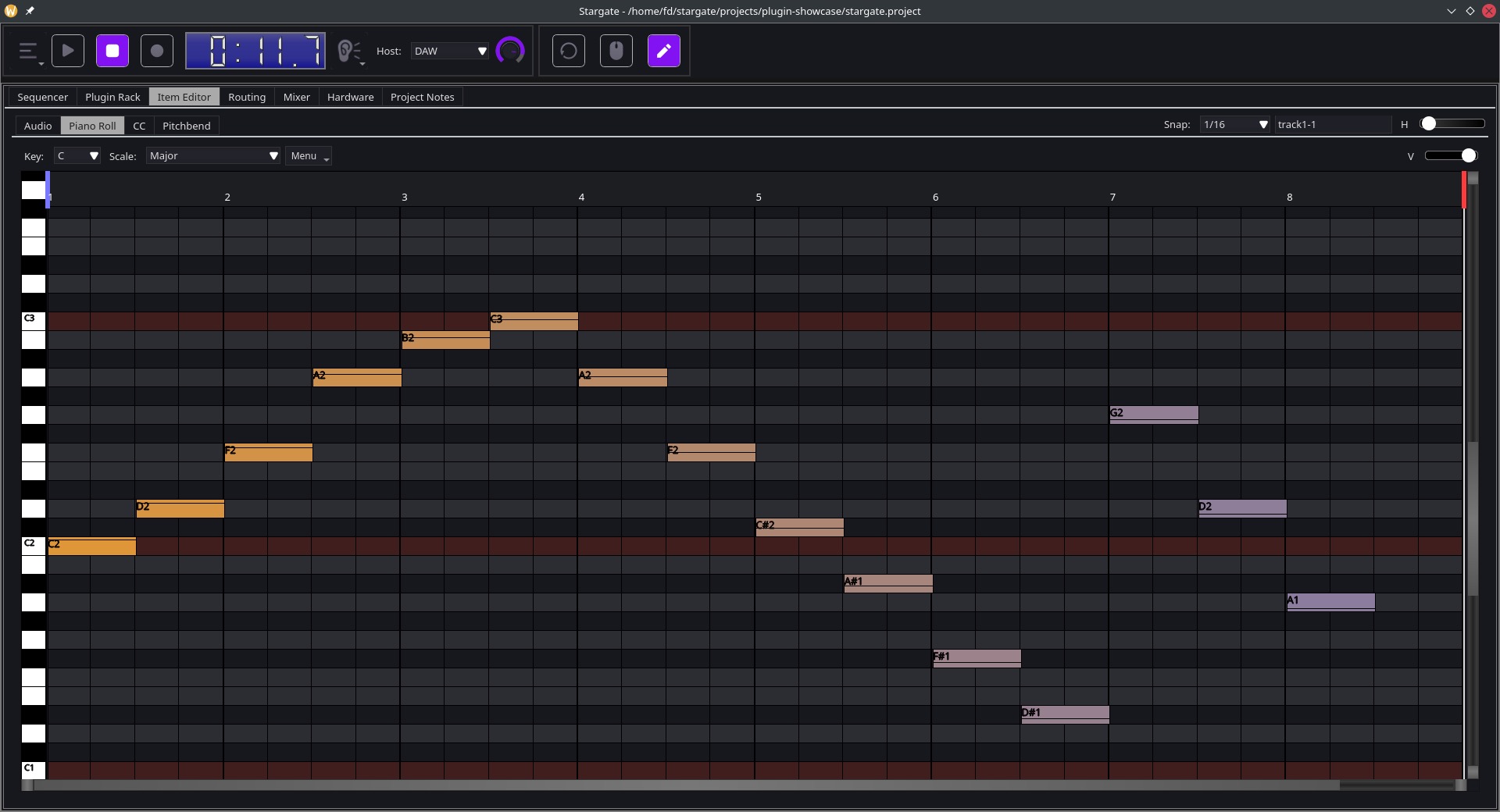Click the red end marker on ruler
The height and width of the screenshot is (812, 1500).
(1464, 190)
